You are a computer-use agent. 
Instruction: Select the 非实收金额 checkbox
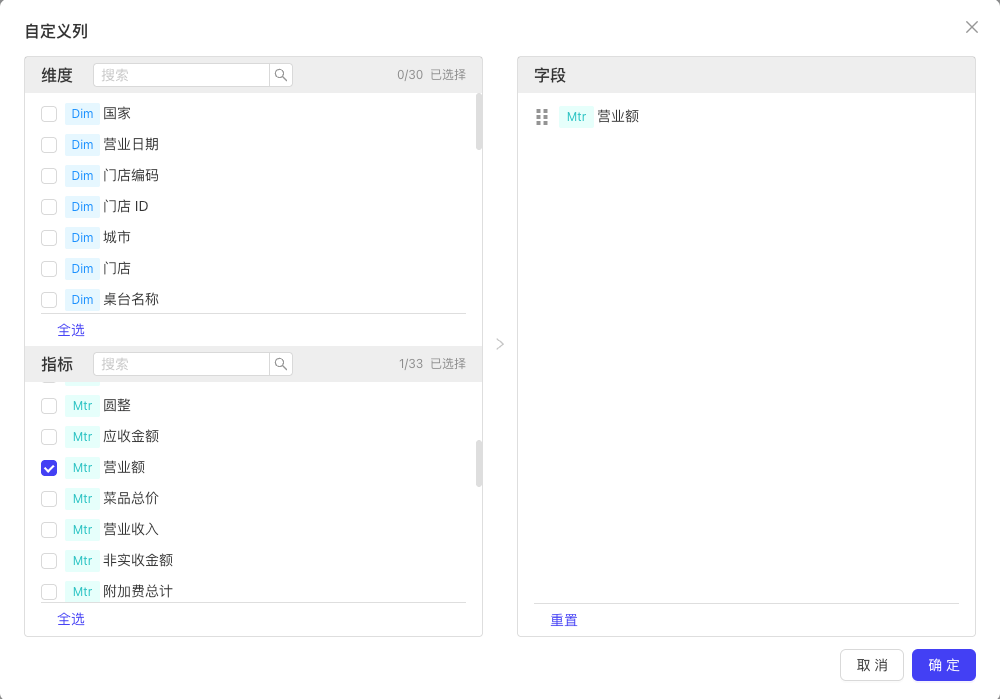click(49, 561)
